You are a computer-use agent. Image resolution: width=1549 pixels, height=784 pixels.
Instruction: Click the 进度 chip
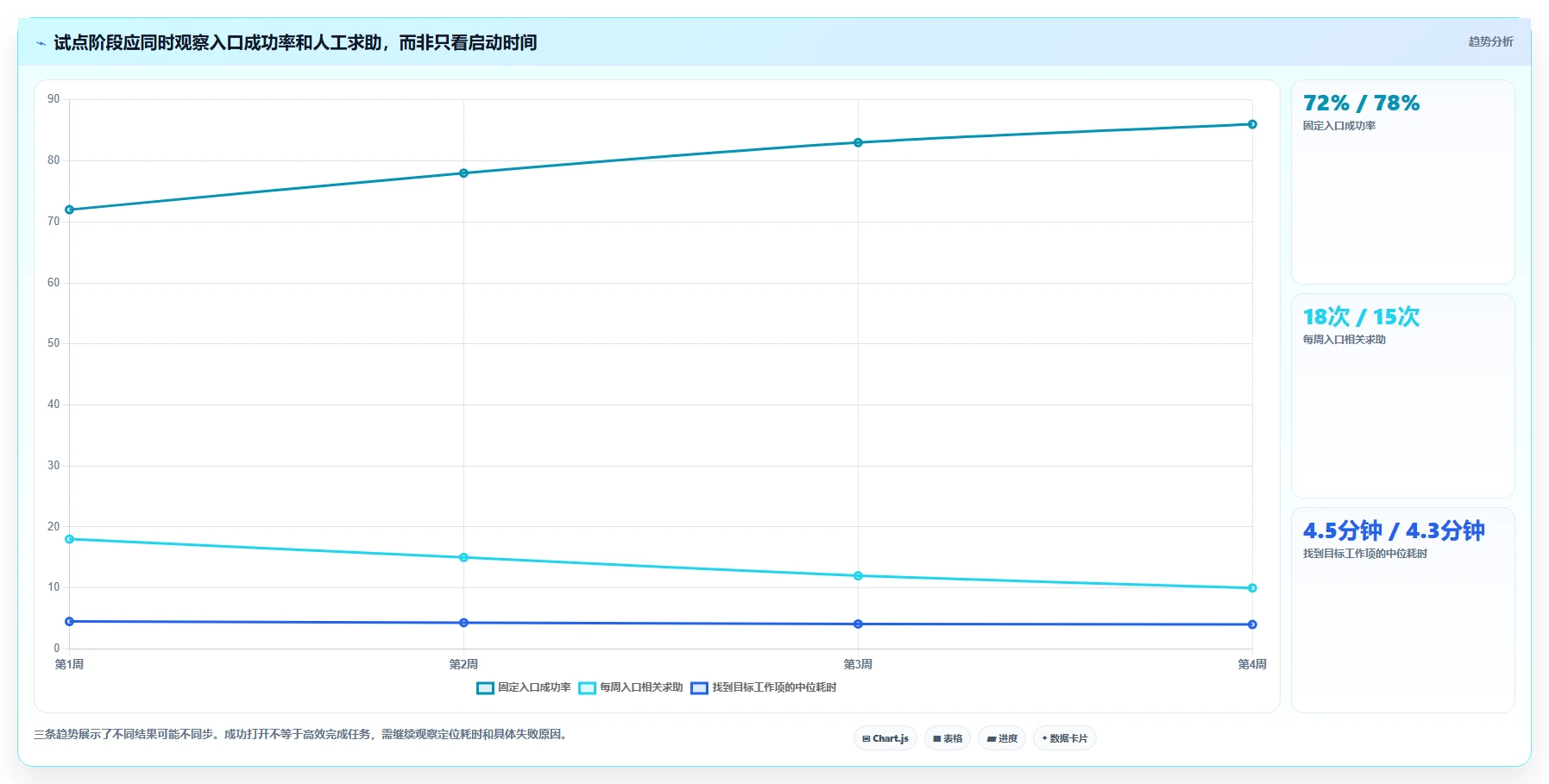tap(1002, 738)
